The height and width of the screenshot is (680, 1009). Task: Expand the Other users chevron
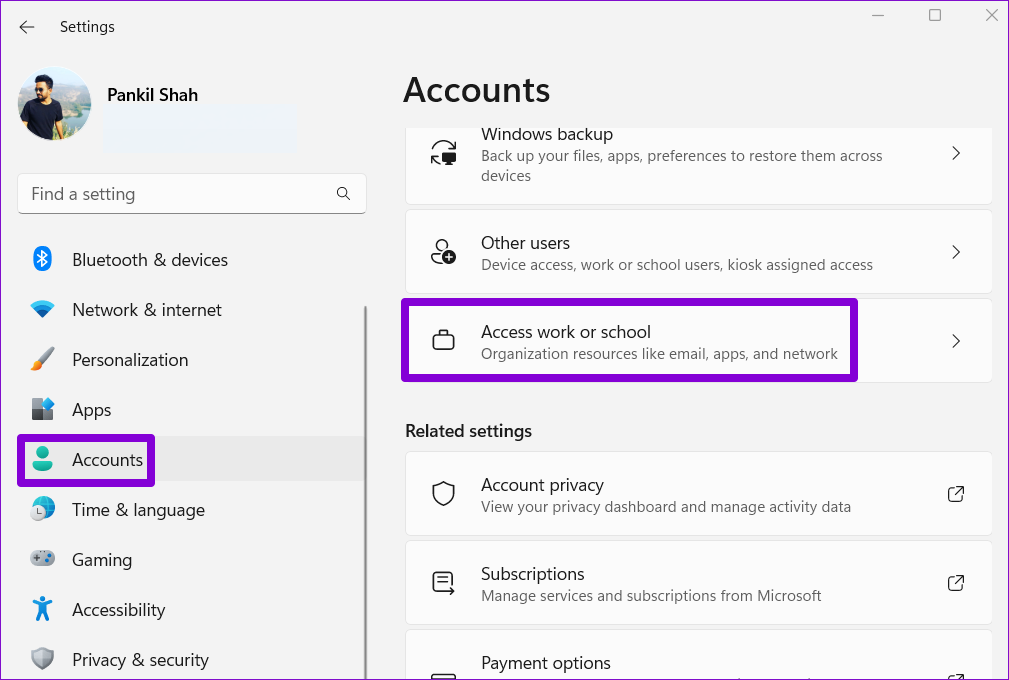point(956,252)
